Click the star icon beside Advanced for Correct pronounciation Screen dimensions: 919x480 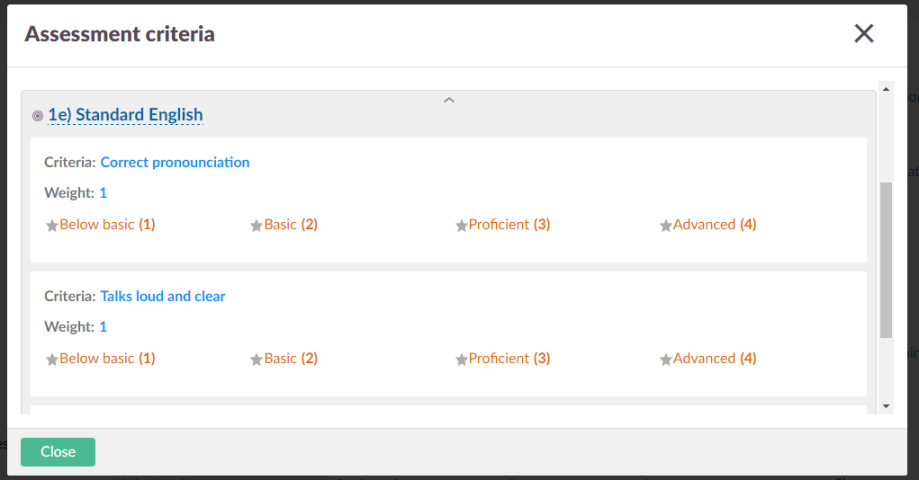point(666,226)
